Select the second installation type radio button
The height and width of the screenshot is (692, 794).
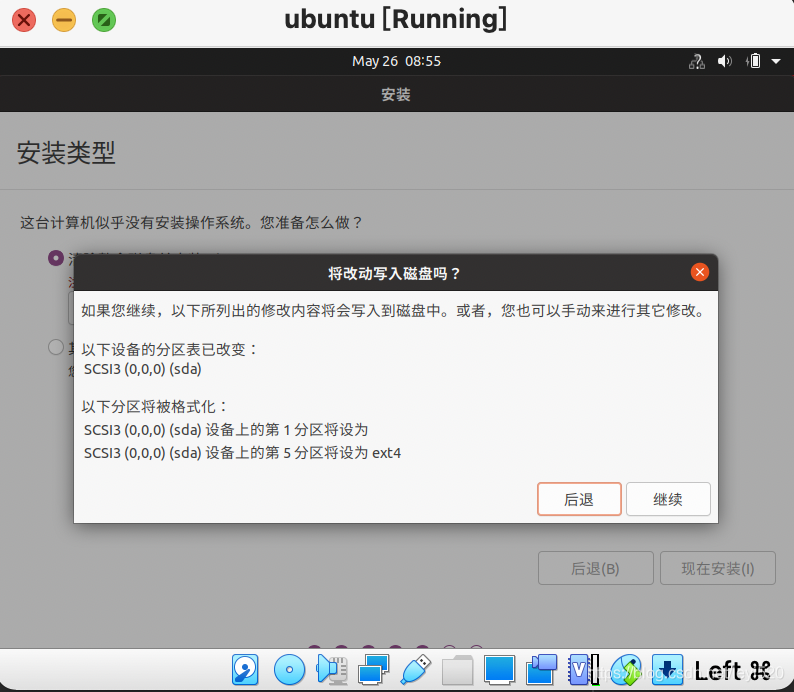[x=56, y=347]
